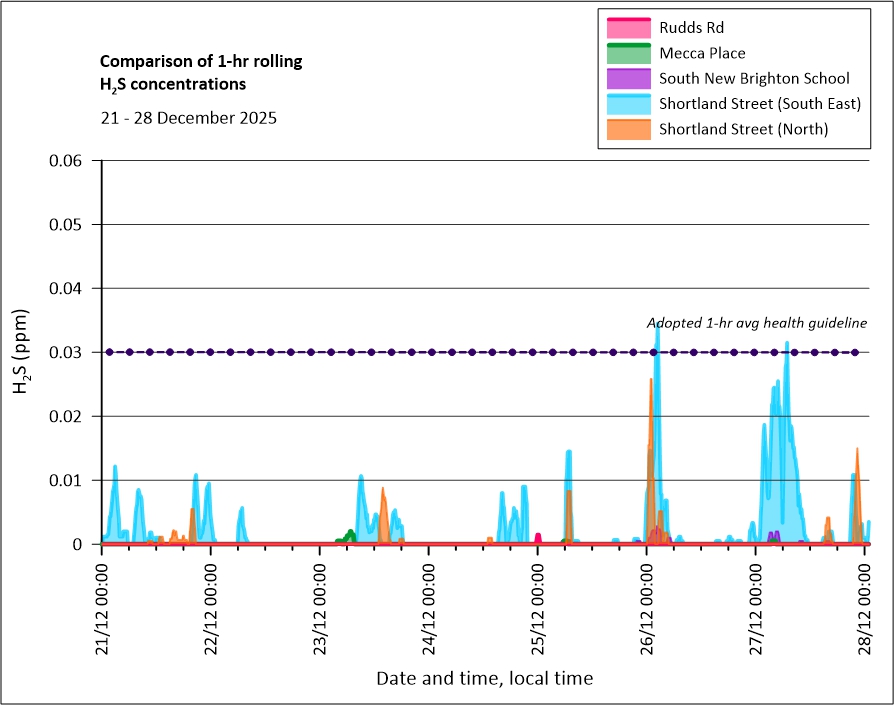The width and height of the screenshot is (894, 705).
Task: Select the Shortland Street (North) orange swatch
Action: tap(627, 129)
